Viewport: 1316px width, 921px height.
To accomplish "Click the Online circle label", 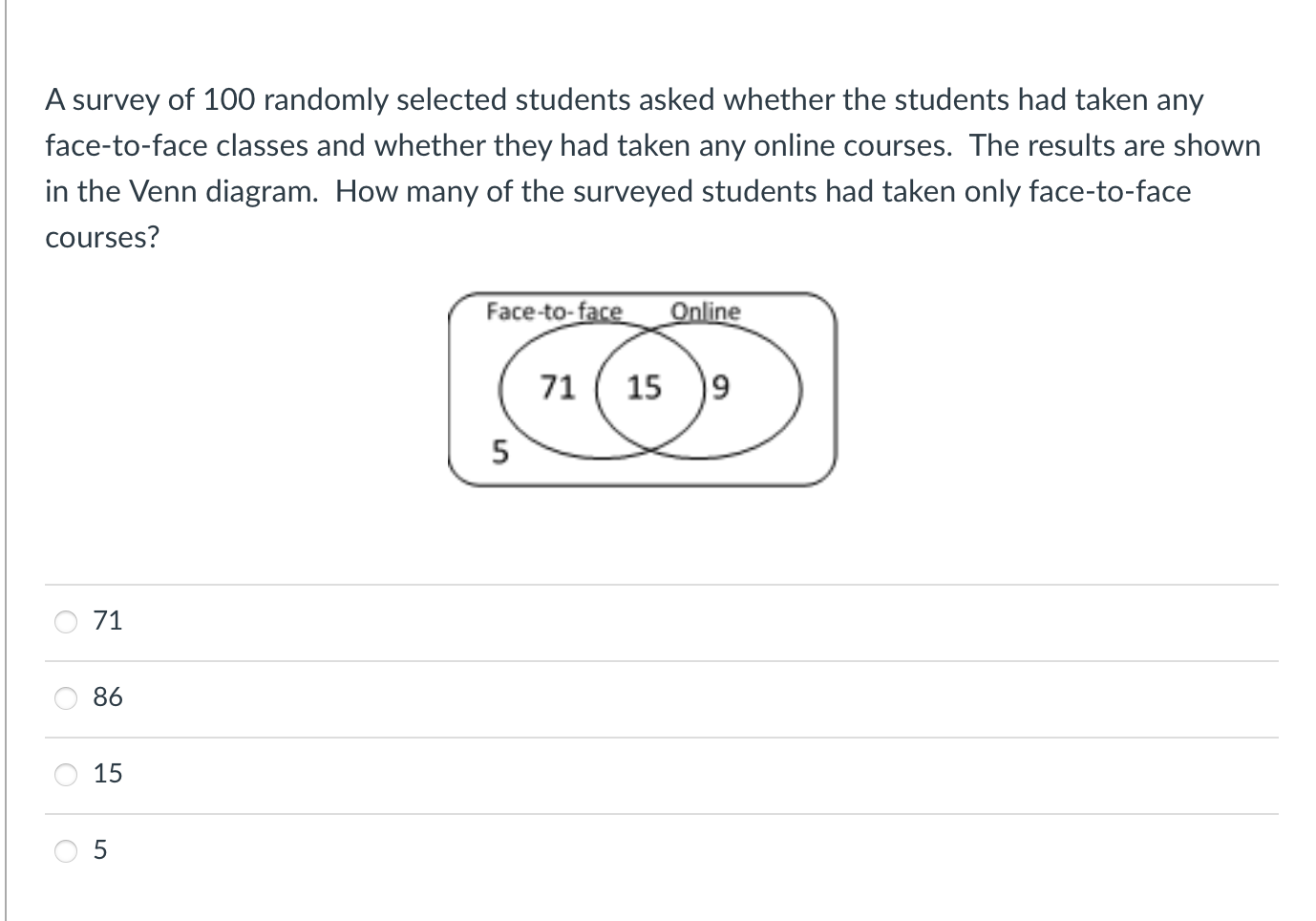I will tap(706, 311).
